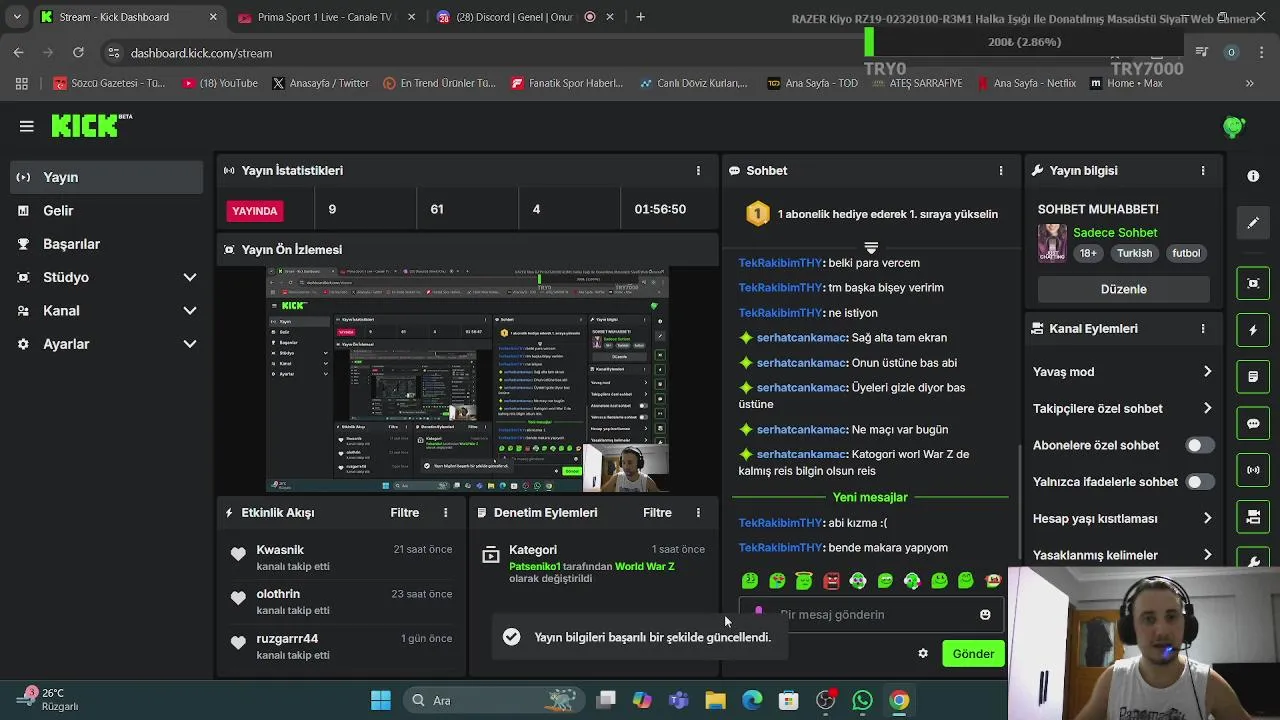Open new browser tab

coord(641,17)
